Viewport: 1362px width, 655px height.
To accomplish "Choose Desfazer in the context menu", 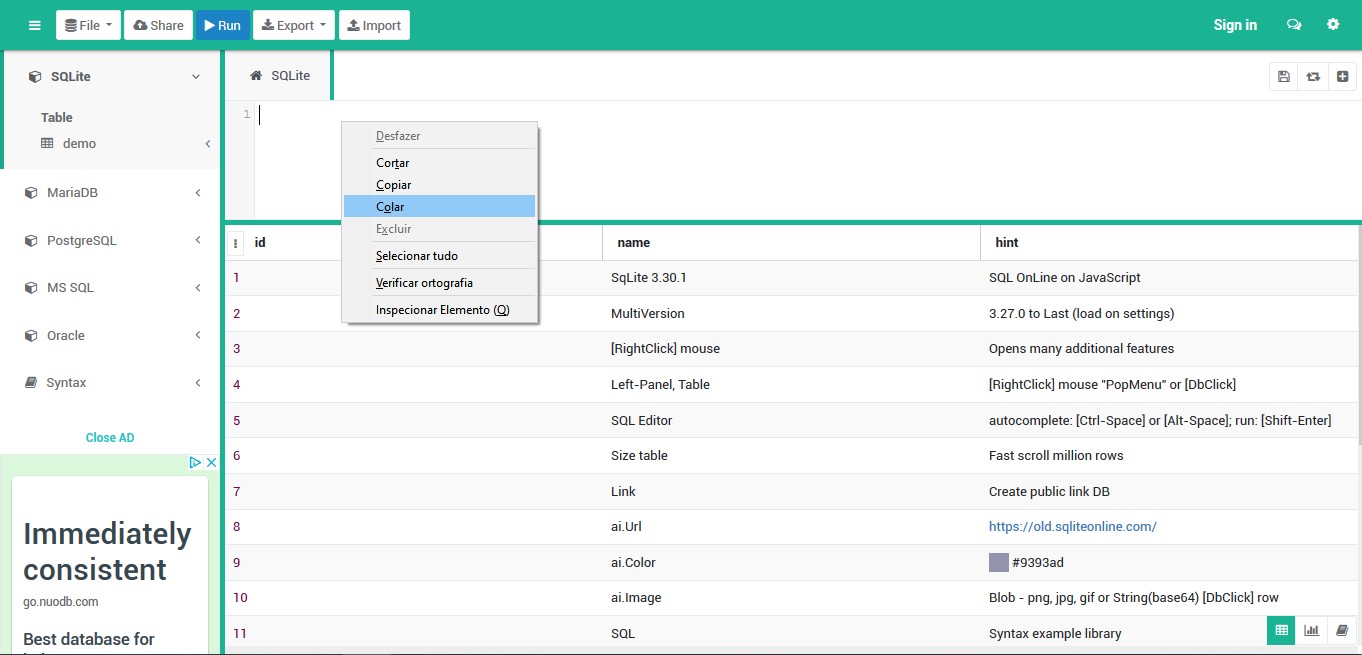I will [439, 136].
